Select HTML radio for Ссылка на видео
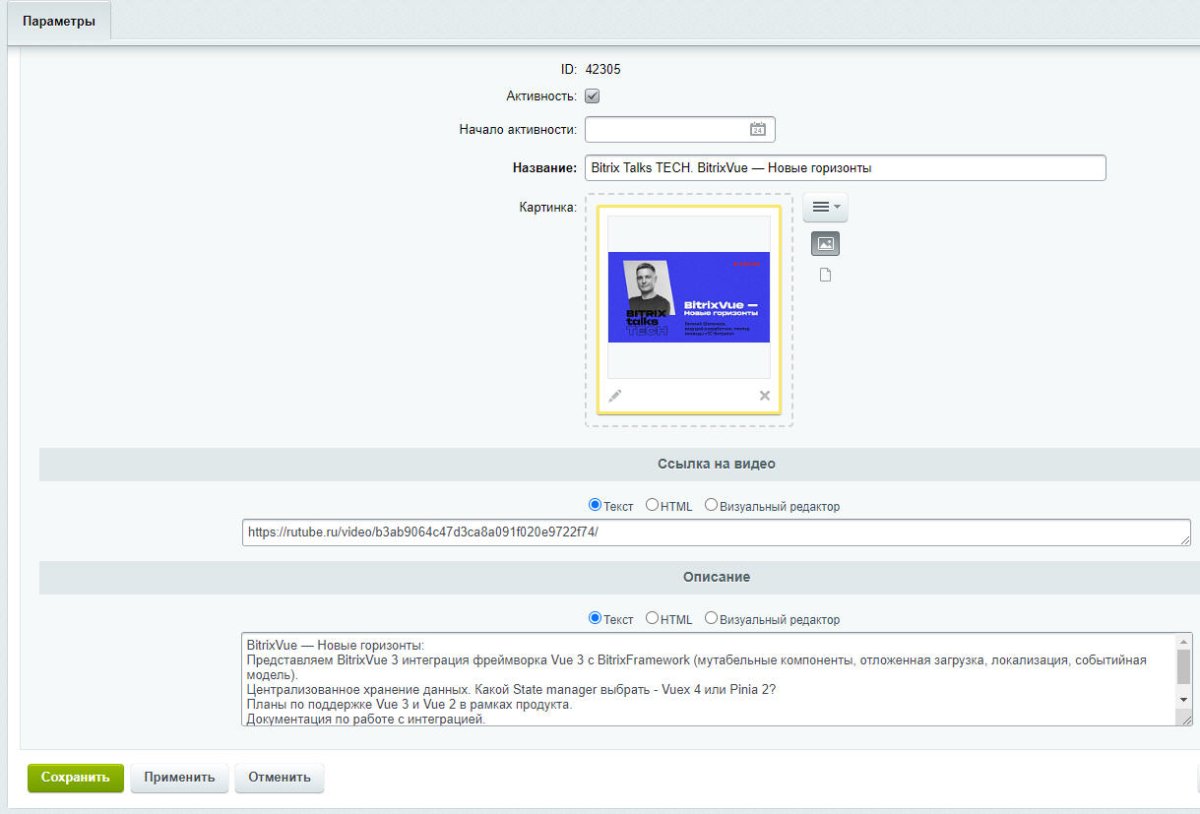This screenshot has height=814, width=1200. coord(652,505)
